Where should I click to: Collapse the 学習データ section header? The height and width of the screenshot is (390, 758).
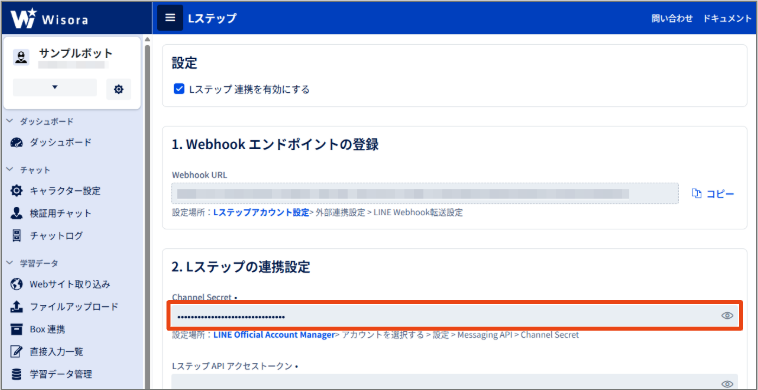(x=32, y=263)
